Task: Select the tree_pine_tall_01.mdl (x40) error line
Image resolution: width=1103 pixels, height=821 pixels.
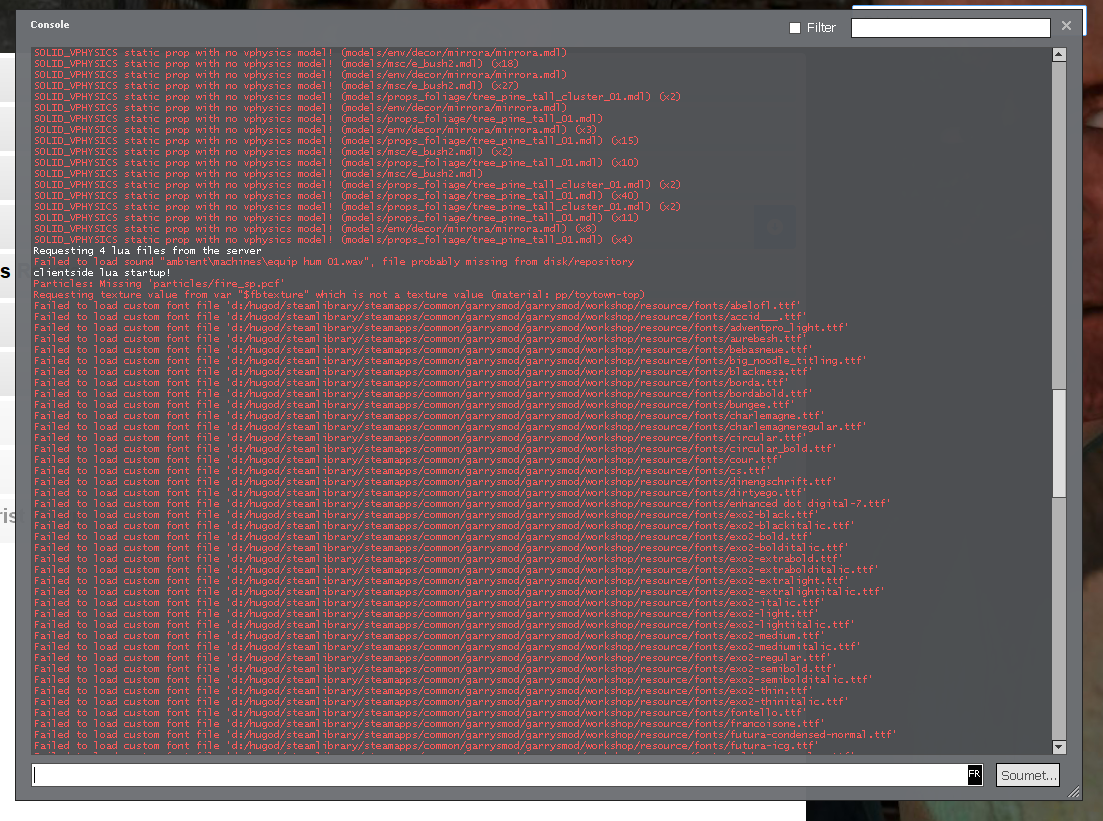Action: 336,196
